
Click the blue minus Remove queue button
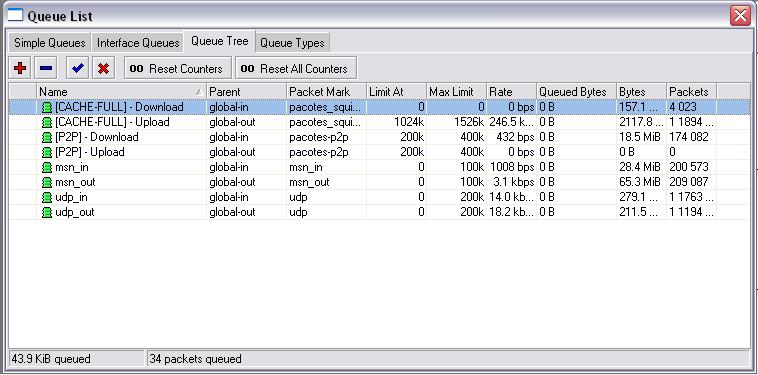point(46,68)
